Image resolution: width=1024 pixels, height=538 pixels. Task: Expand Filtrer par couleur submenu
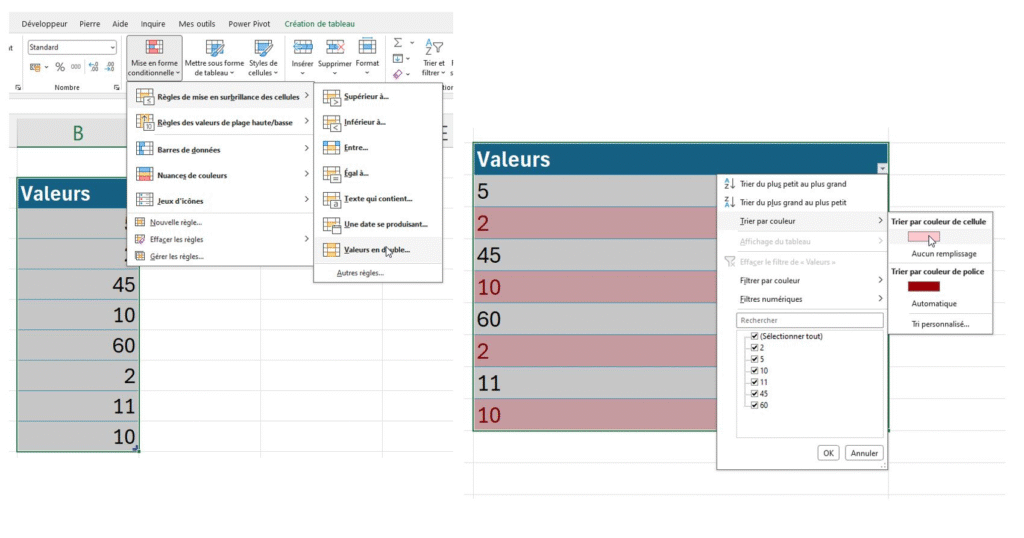click(802, 280)
